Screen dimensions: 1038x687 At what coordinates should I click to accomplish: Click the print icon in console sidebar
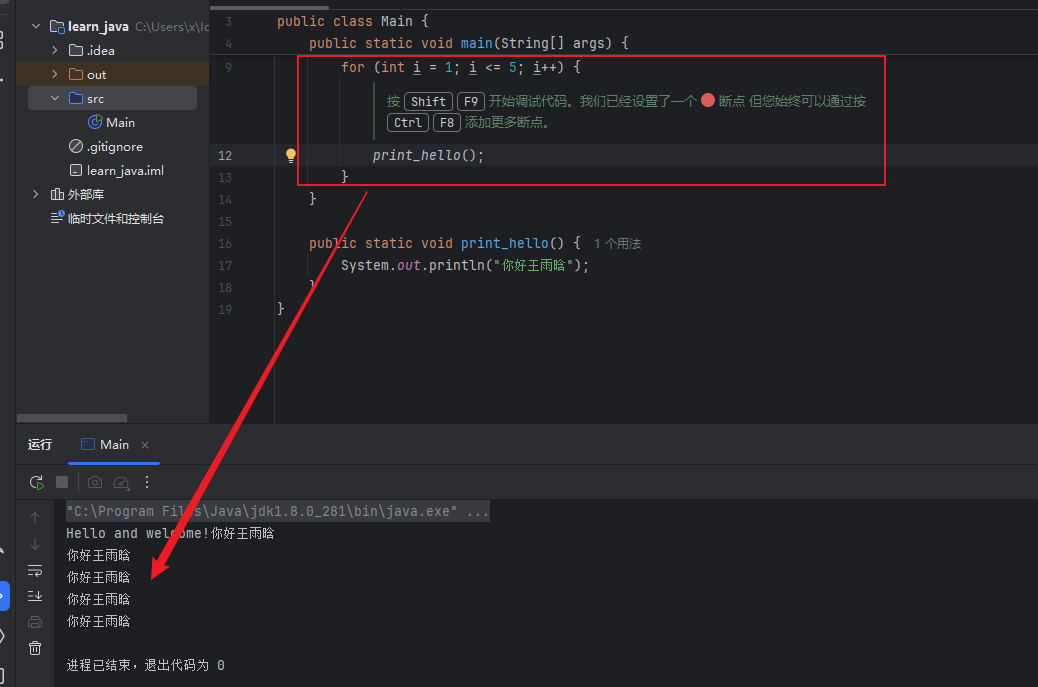point(35,622)
